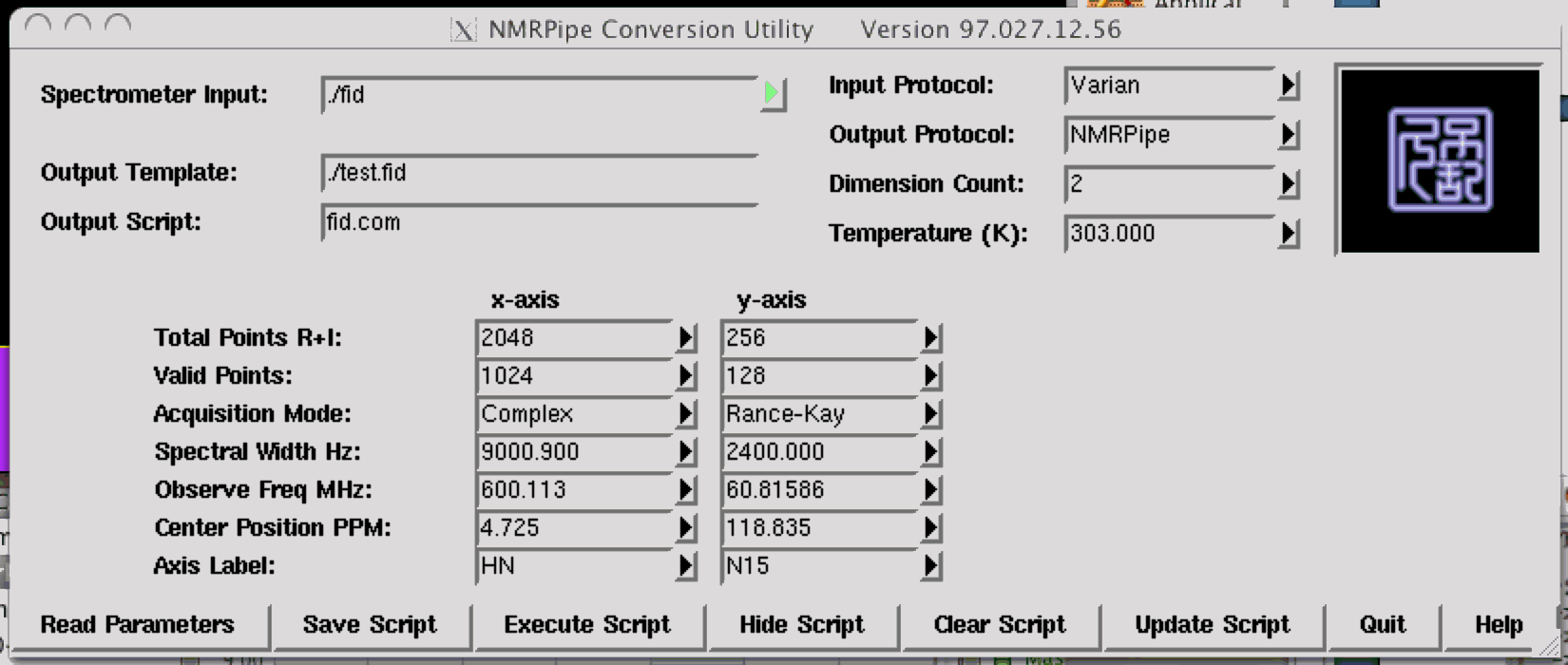Expand the Output Protocol options arrow
Screen dimensions: 1568x665
click(1288, 135)
